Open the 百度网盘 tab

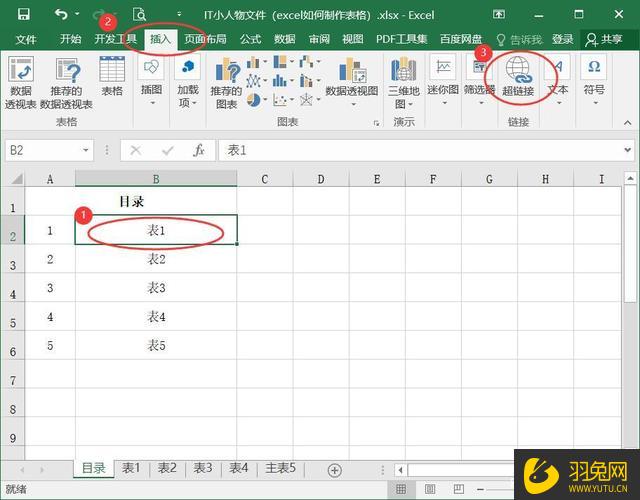coord(461,39)
